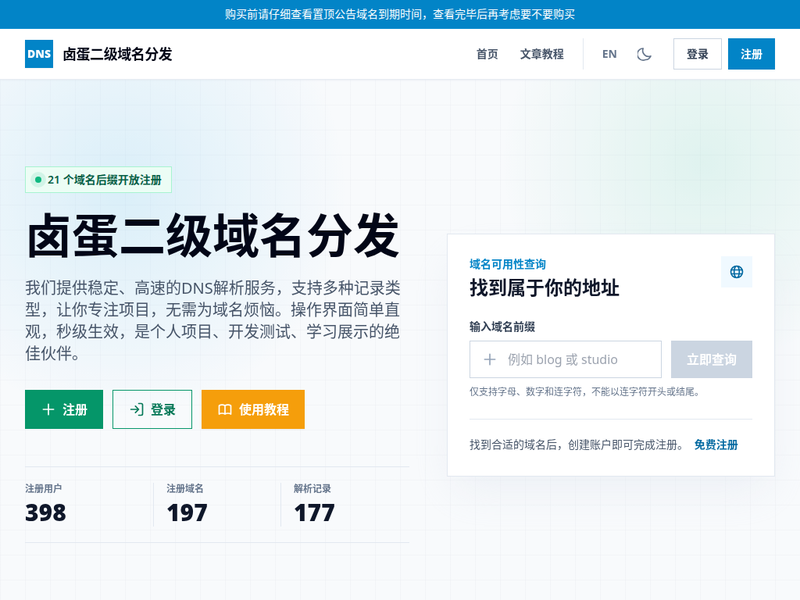
Task: Click the 仅支持字母、数字和连字符 hint text
Action: 585,392
